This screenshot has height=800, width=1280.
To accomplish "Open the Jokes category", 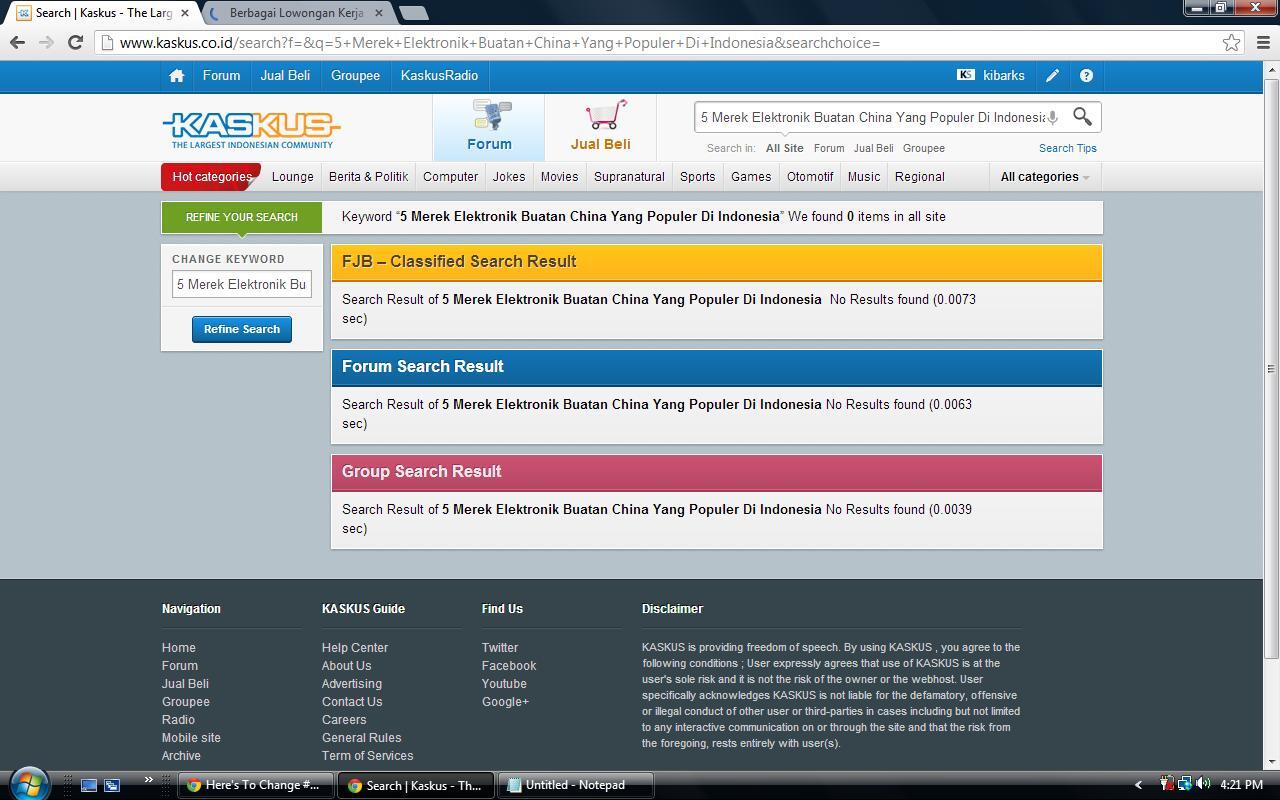I will (509, 177).
